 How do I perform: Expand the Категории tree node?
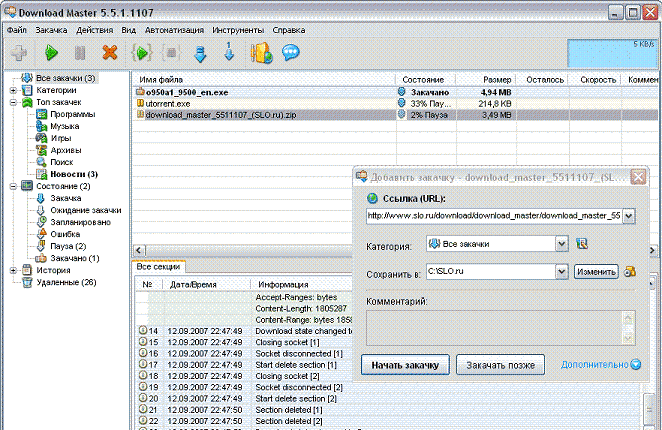click(13, 90)
